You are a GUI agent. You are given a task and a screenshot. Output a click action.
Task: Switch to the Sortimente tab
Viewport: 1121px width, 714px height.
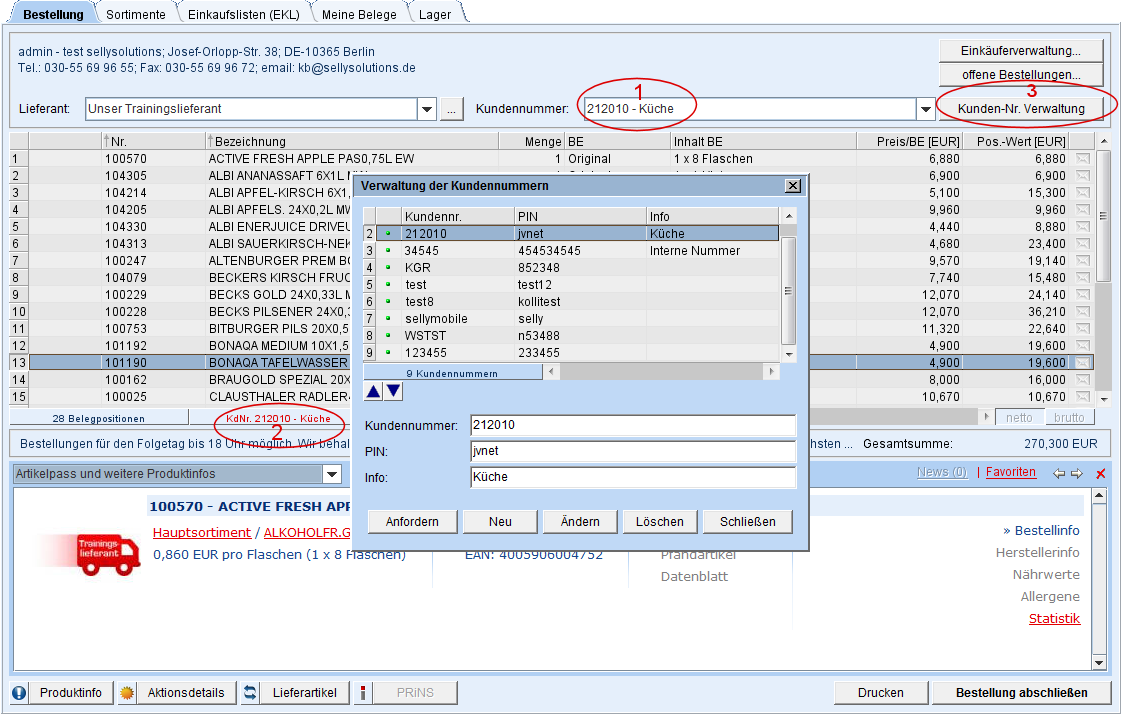tap(137, 14)
